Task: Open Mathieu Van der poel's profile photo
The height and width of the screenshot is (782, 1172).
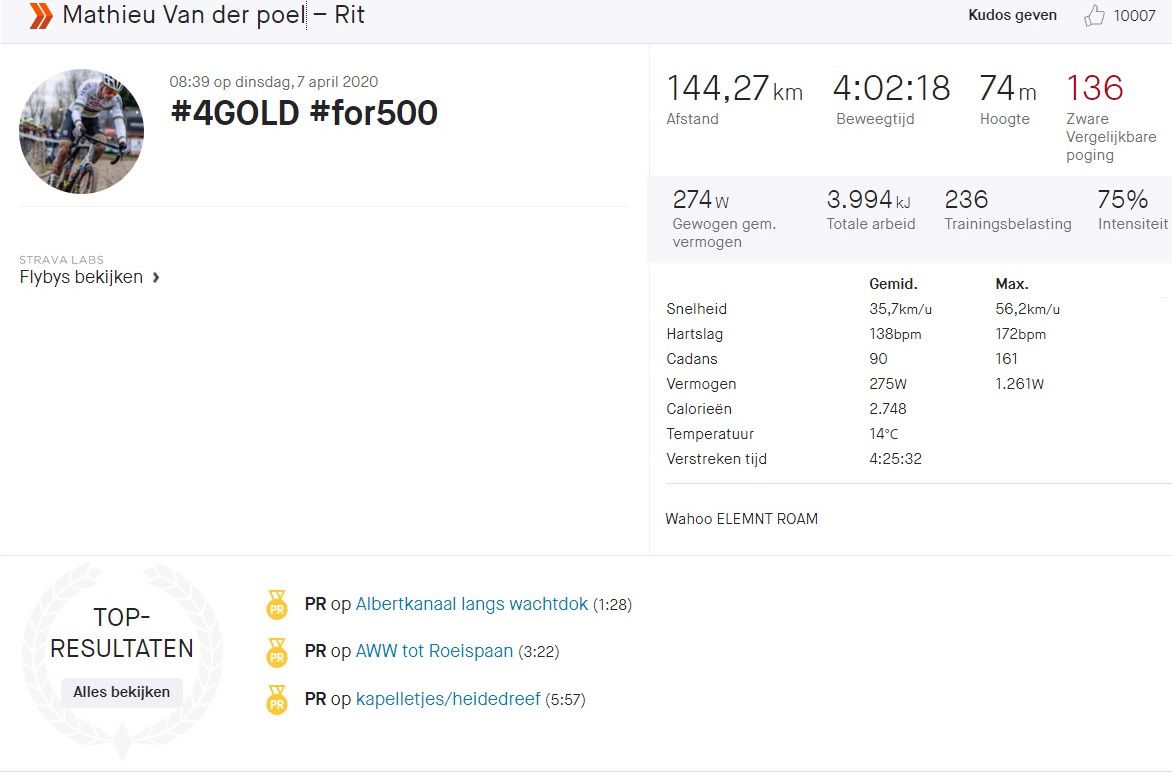Action: (81, 131)
